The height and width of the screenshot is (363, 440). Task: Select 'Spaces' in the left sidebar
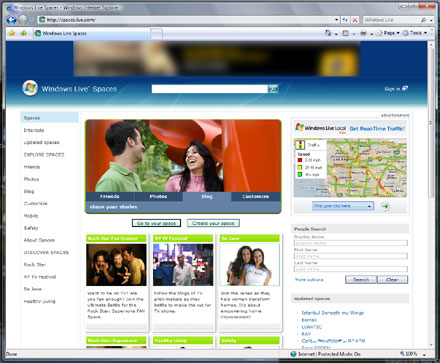(x=50, y=118)
